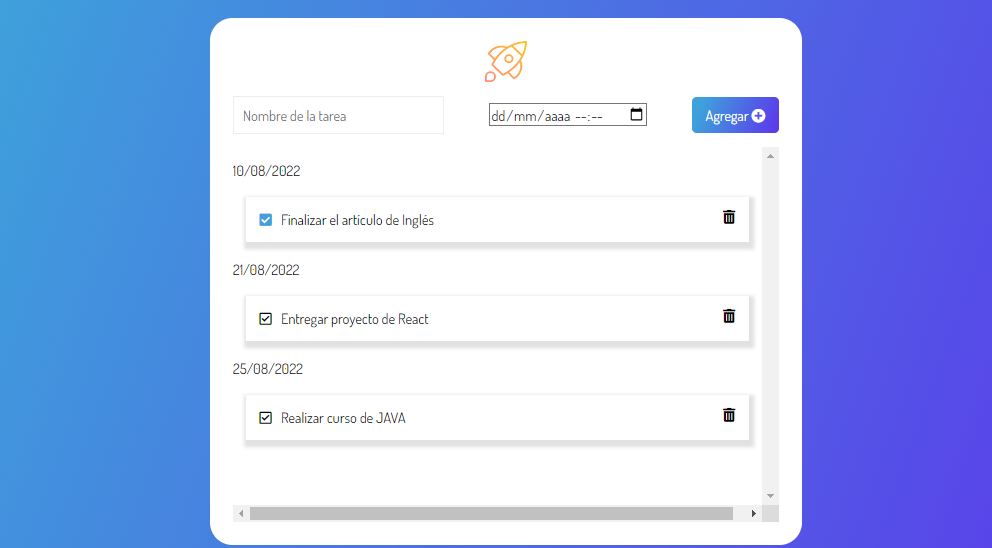The height and width of the screenshot is (548, 992).
Task: Open the calendar picker in date field
Action: tap(637, 115)
